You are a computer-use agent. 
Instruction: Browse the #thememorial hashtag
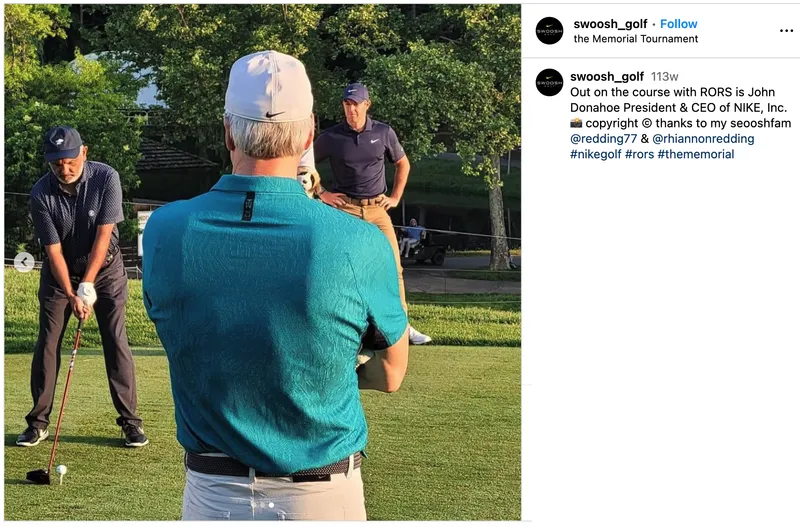tap(695, 154)
